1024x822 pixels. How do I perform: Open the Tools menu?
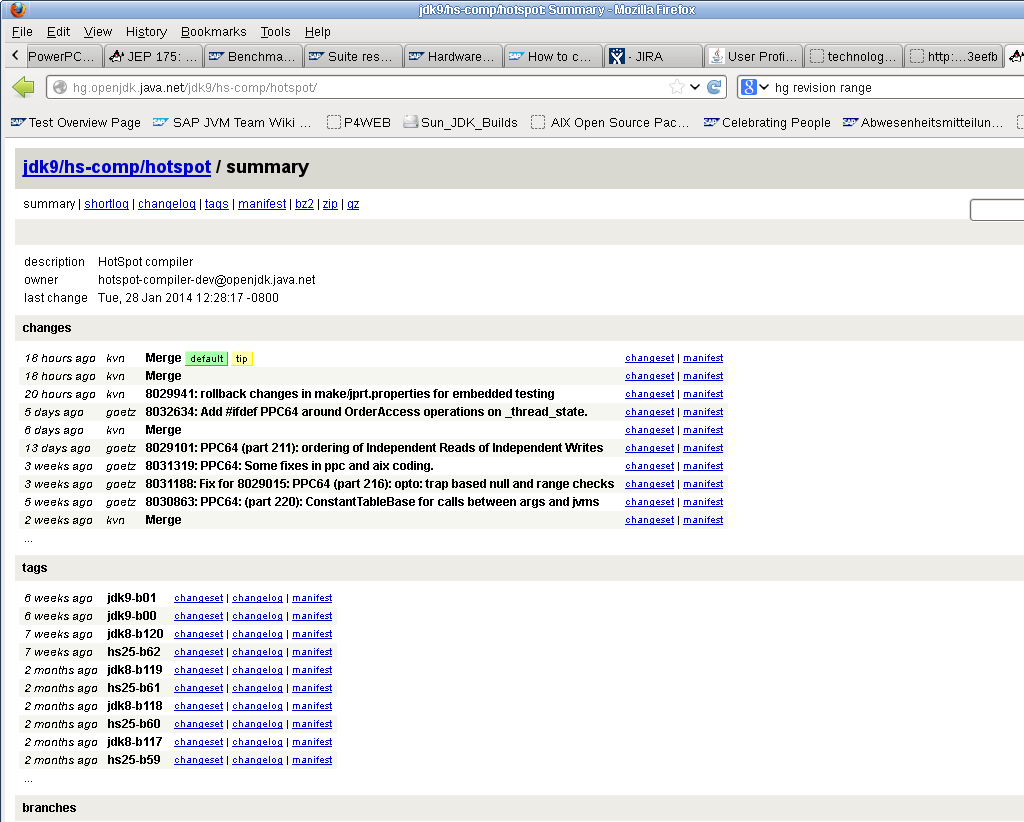coord(275,32)
